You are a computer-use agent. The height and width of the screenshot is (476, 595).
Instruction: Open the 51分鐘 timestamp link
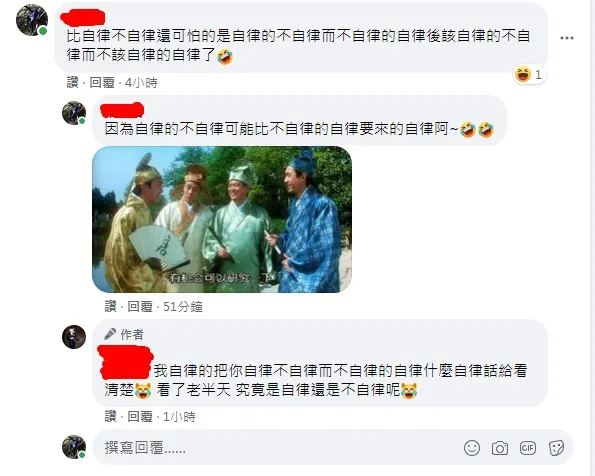pos(183,306)
